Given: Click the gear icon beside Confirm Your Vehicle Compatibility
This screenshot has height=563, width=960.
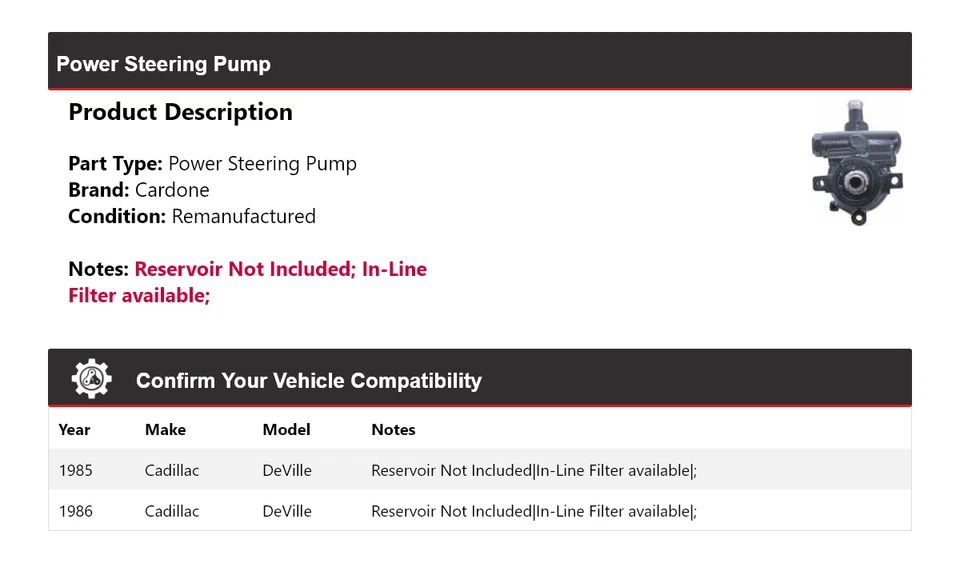Looking at the screenshot, I should click(91, 379).
